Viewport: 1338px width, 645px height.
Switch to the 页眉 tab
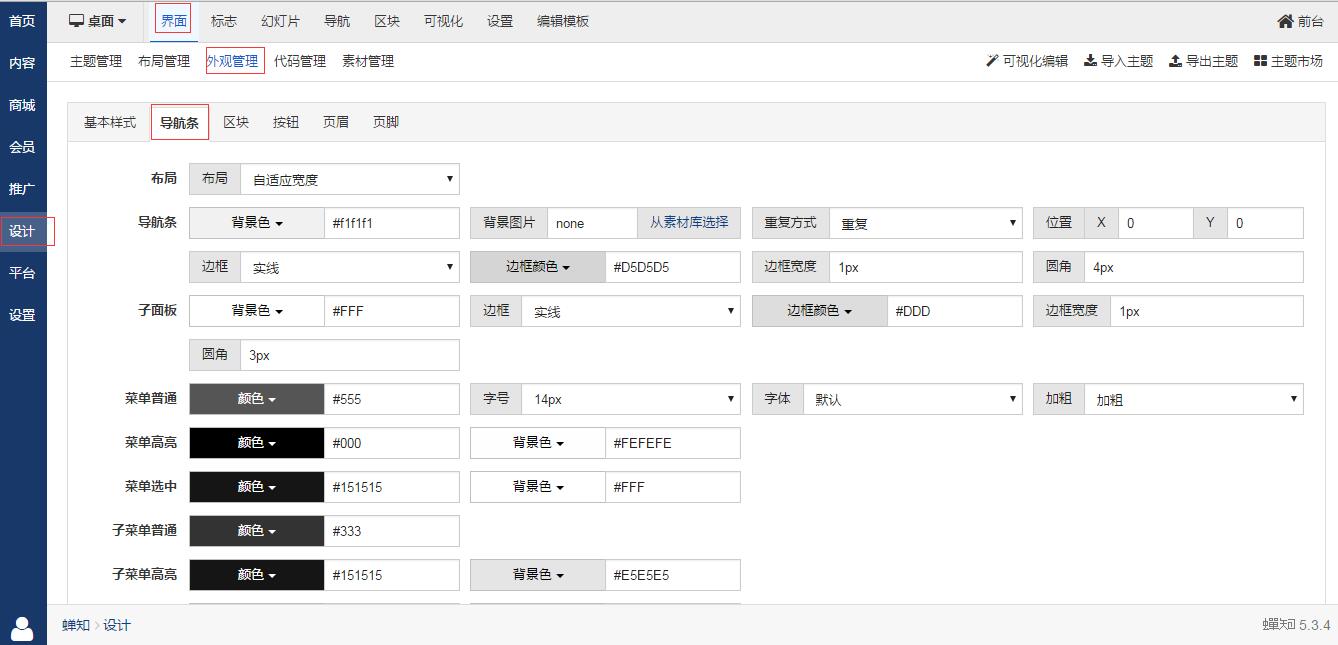[336, 122]
